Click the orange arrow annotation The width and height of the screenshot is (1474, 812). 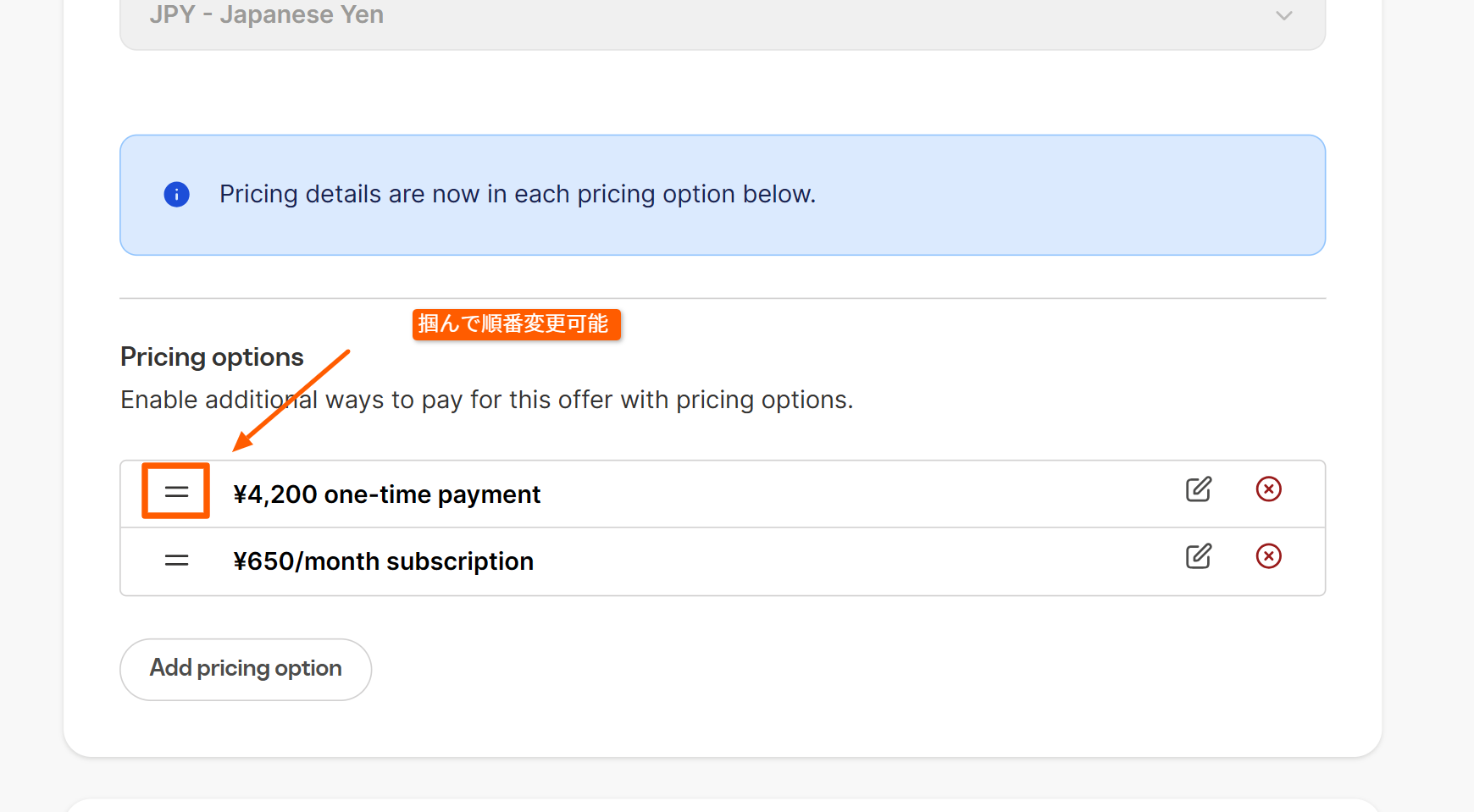292,400
